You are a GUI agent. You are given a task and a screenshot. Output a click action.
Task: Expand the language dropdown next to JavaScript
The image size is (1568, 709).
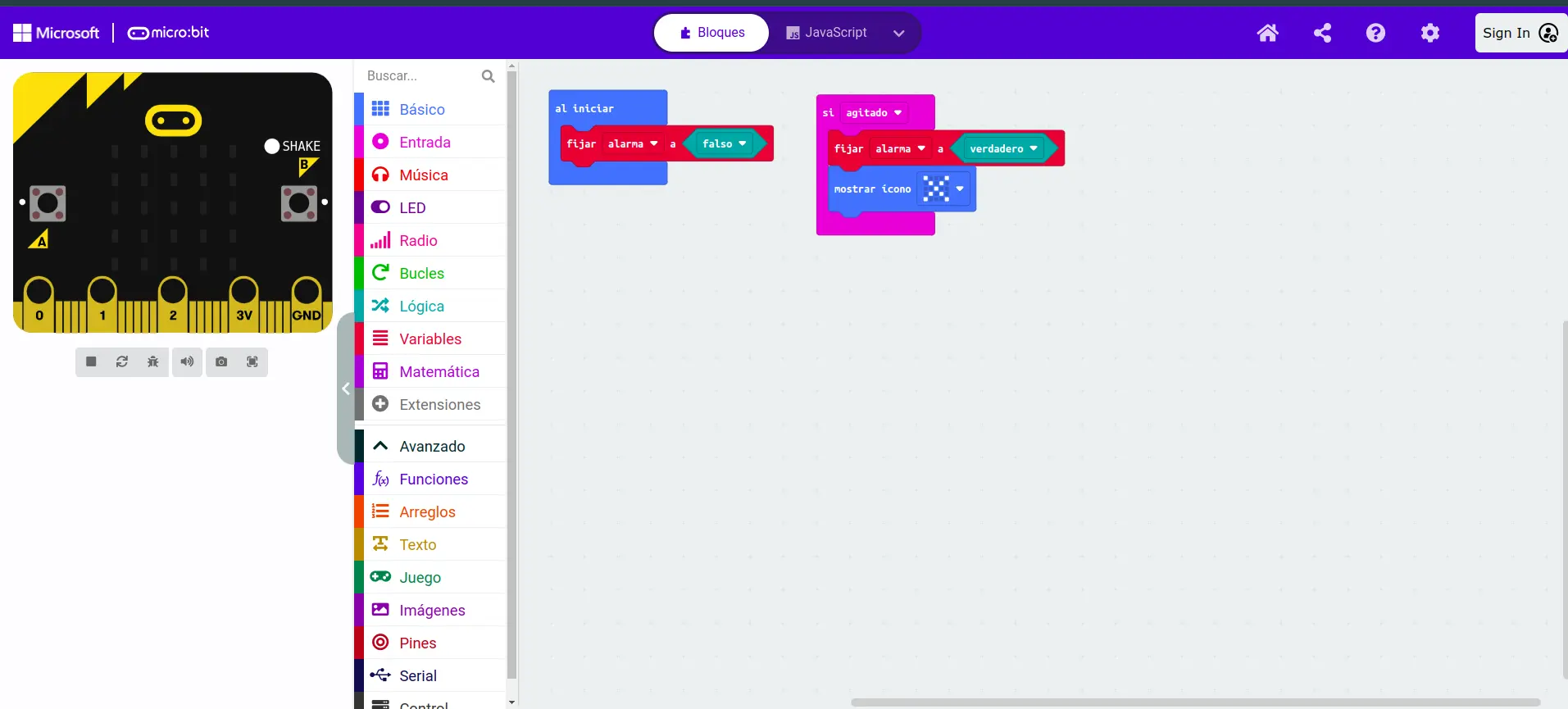[x=898, y=34]
